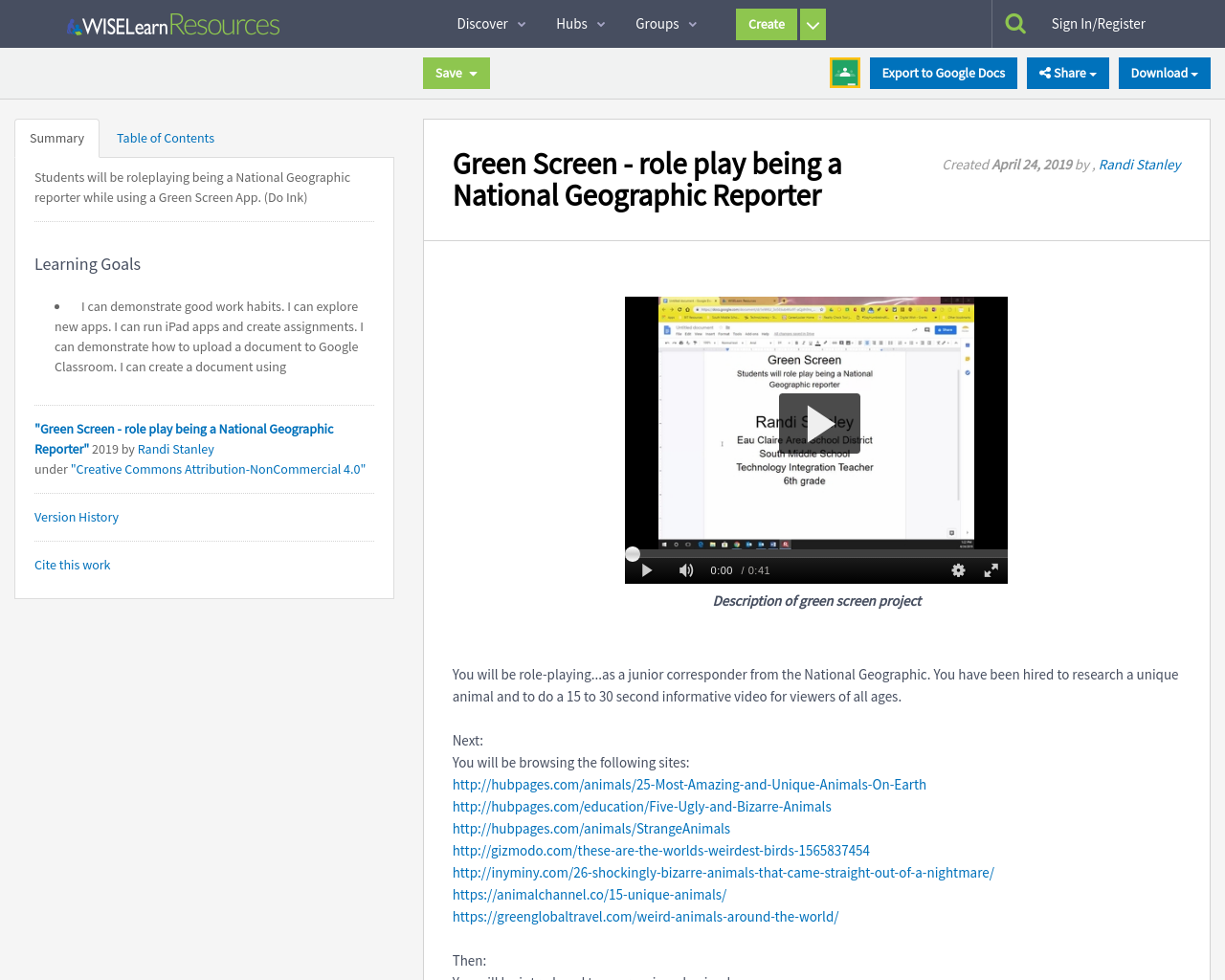The height and width of the screenshot is (980, 1225).
Task: Click the Google Classroom share icon
Action: [844, 73]
